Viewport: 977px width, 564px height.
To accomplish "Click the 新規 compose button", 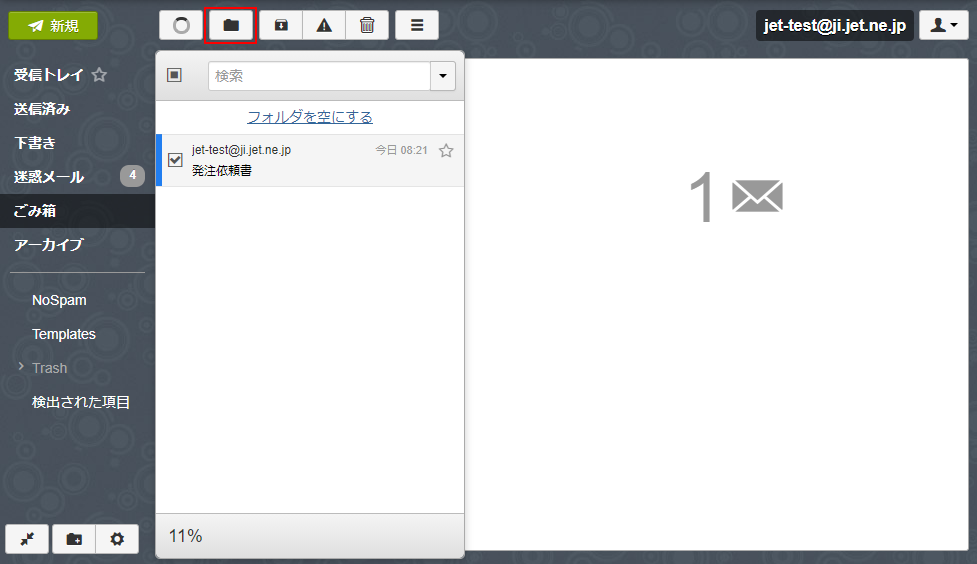I will click(x=53, y=25).
